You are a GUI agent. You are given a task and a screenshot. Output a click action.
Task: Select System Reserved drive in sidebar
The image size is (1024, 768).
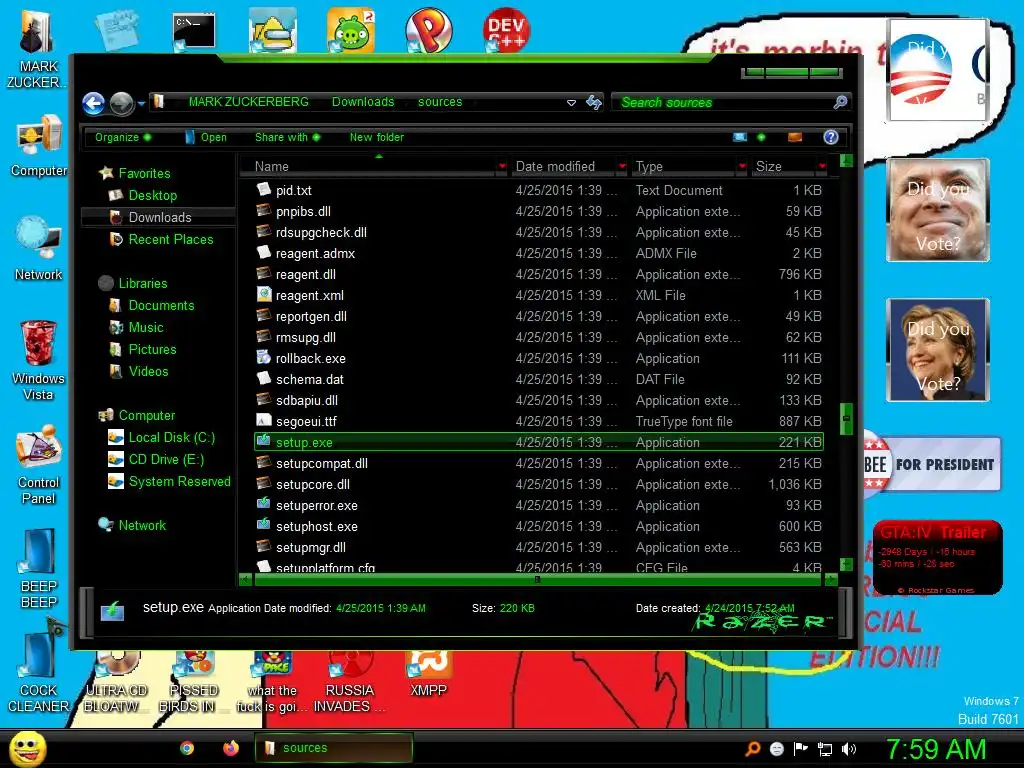coord(179,481)
